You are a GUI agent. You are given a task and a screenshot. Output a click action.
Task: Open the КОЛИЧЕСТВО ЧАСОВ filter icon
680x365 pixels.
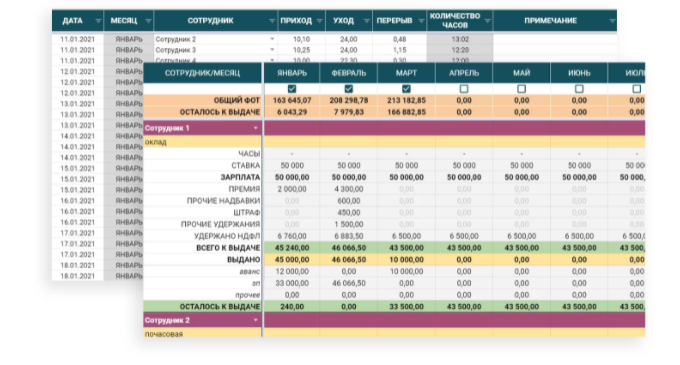click(x=487, y=21)
